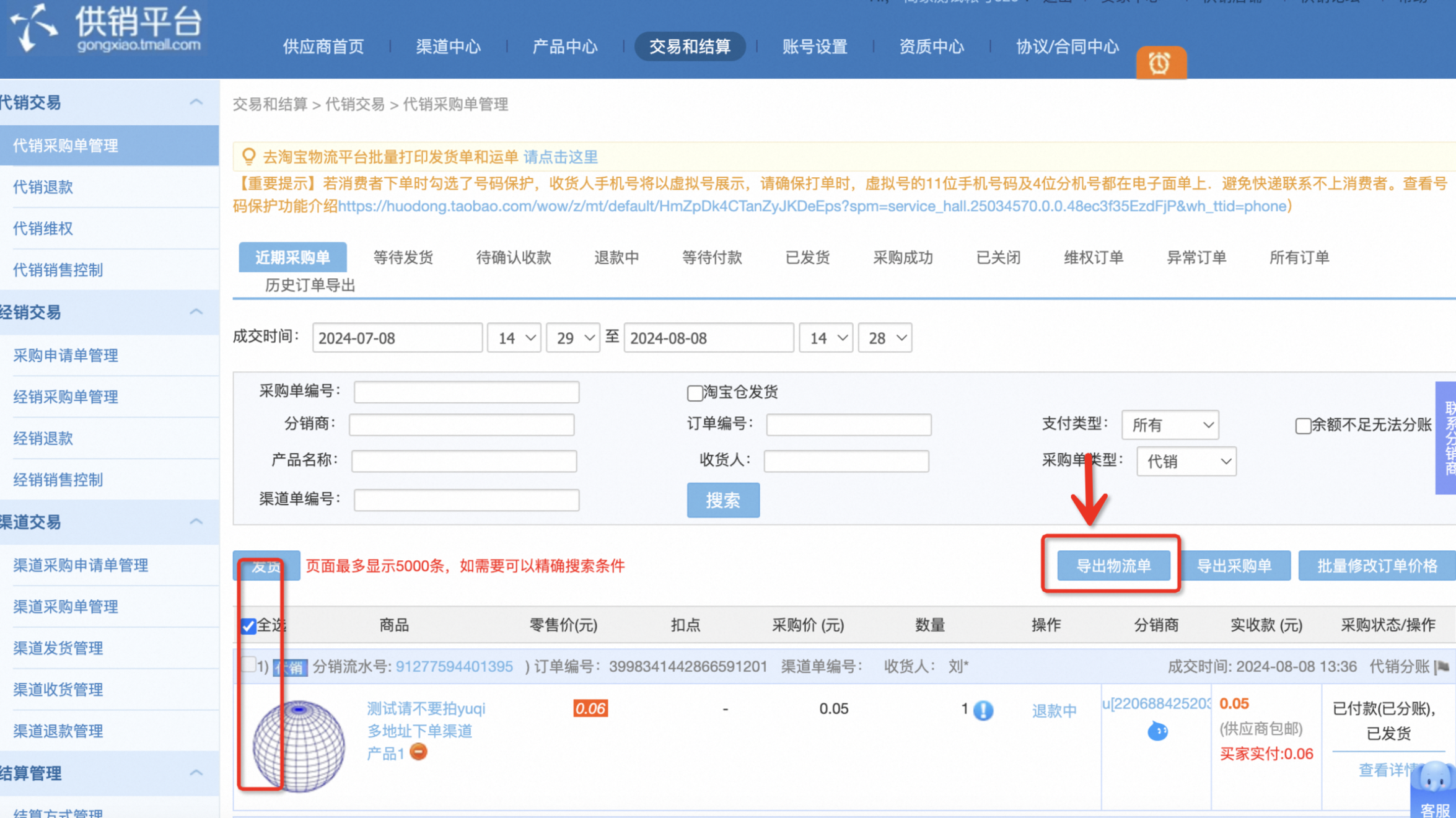The image size is (1456, 818).
Task: Click the blue info icon beside quantity 1
Action: tap(983, 710)
